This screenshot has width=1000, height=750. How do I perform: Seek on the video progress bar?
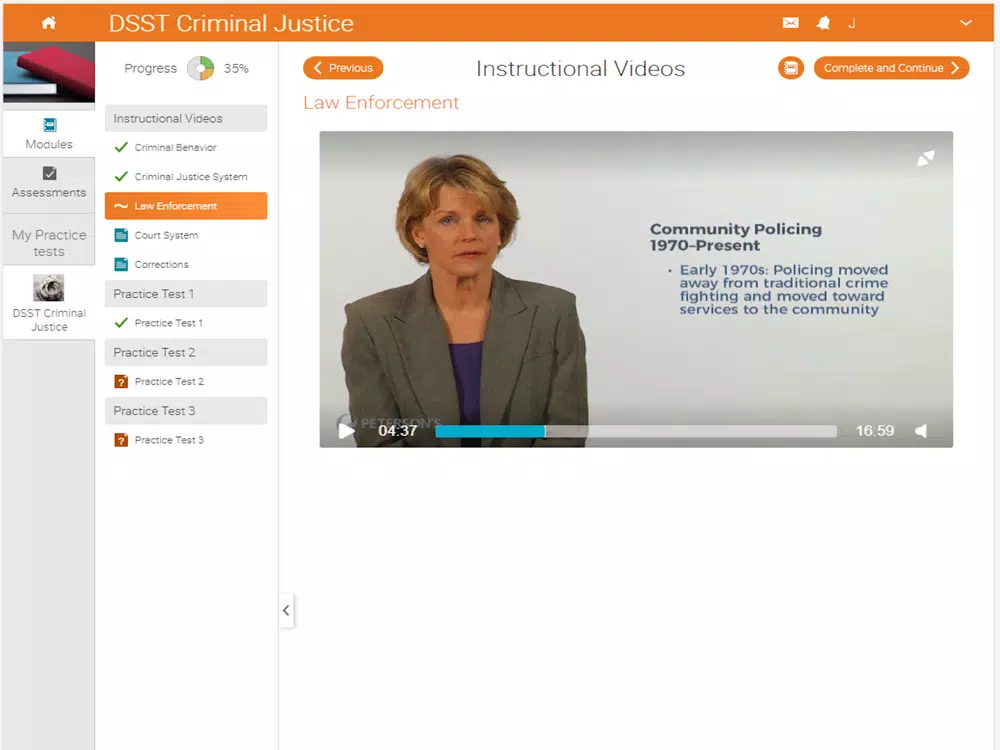point(636,431)
